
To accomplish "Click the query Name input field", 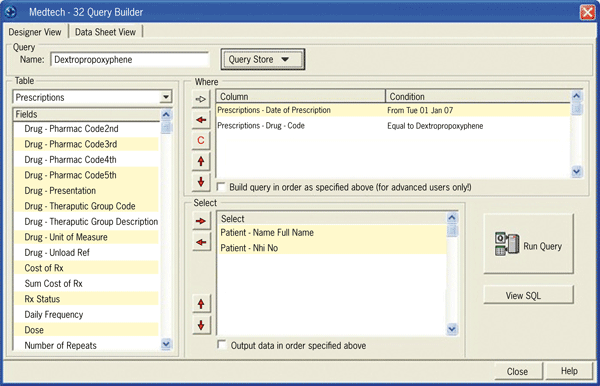I will click(130, 60).
